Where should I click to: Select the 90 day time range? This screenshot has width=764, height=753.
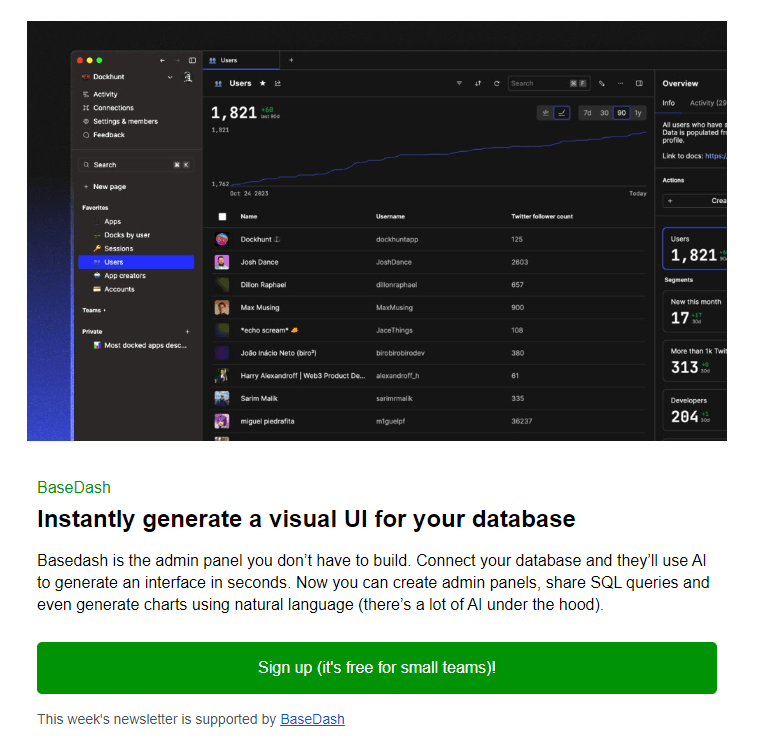point(621,113)
